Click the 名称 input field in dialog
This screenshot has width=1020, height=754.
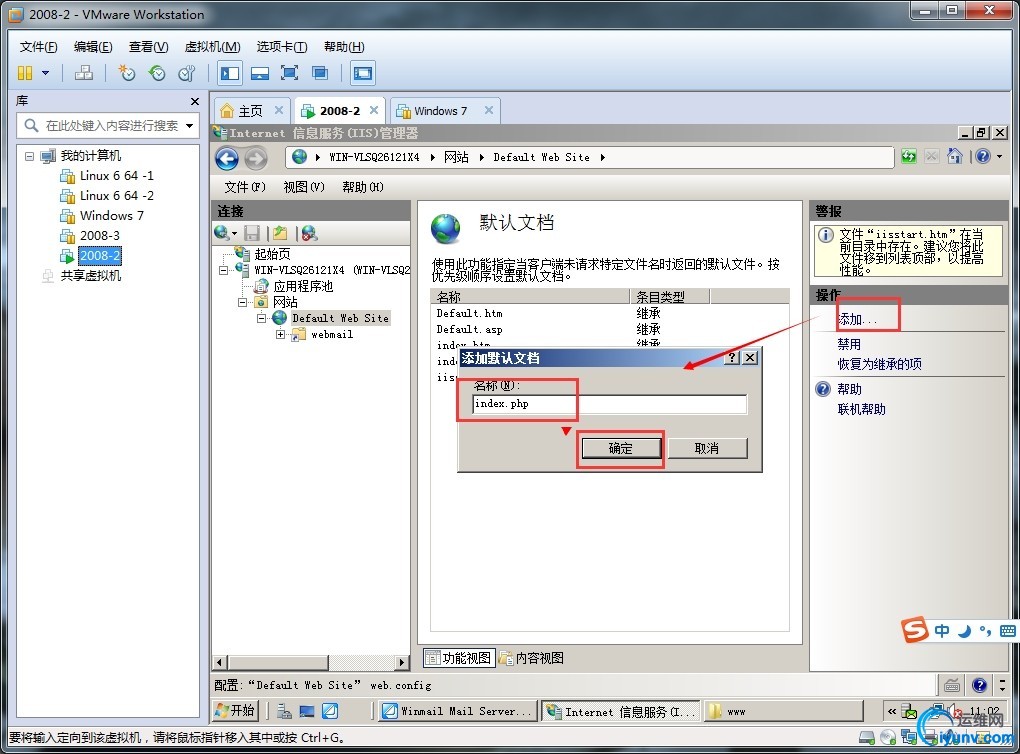pyautogui.click(x=610, y=404)
